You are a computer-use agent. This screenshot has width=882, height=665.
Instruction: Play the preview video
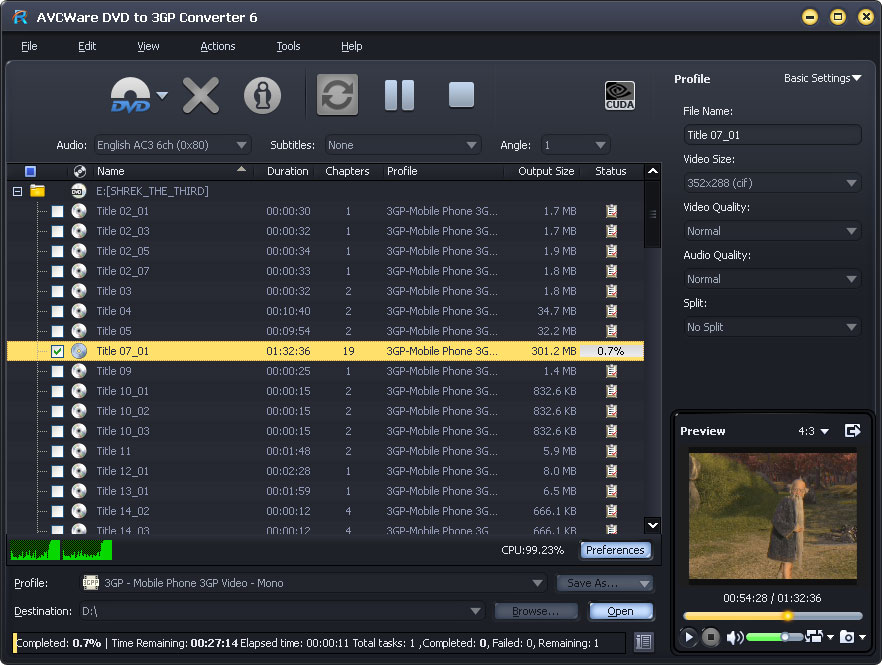[688, 637]
